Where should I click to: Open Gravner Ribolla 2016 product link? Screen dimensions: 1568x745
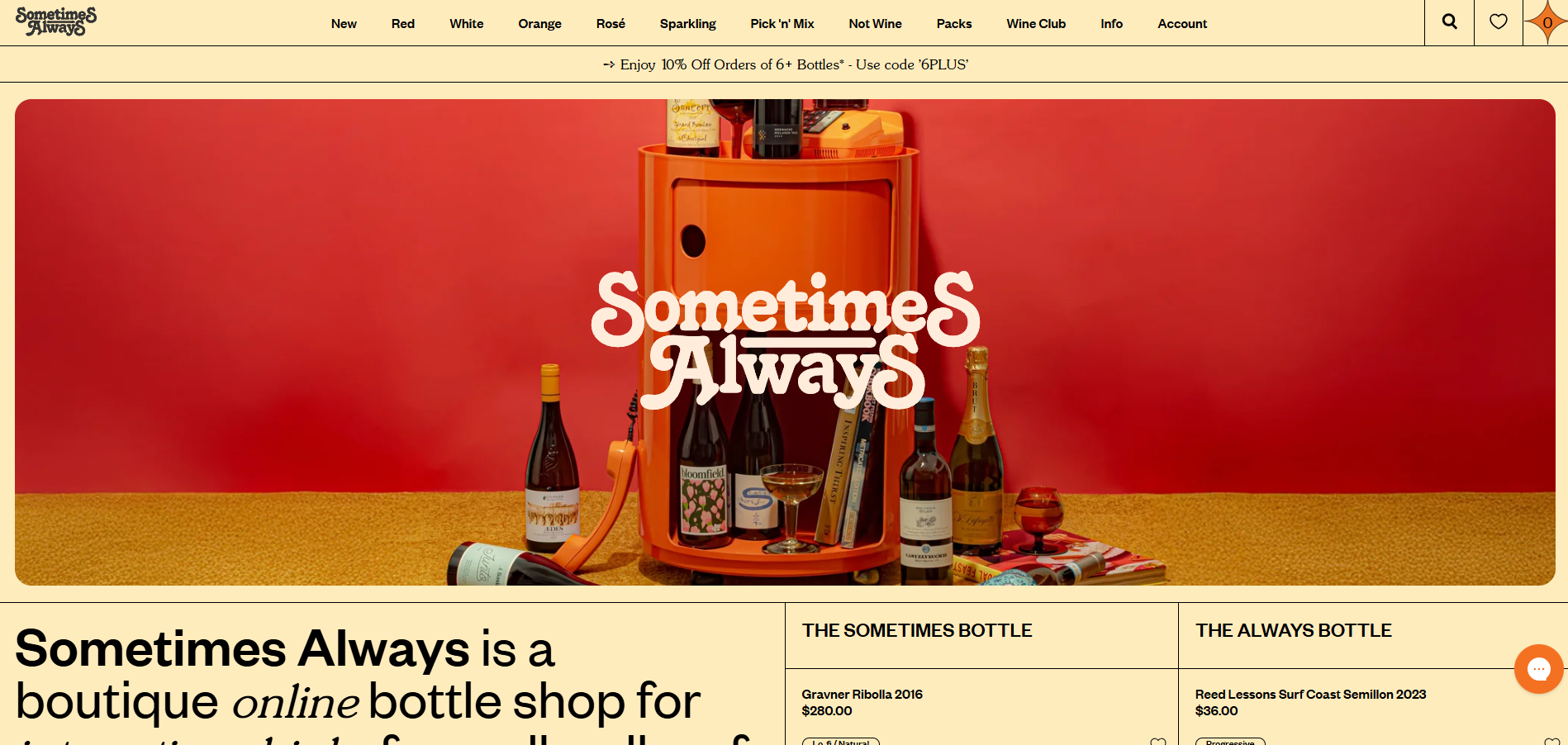pyautogui.click(x=862, y=695)
